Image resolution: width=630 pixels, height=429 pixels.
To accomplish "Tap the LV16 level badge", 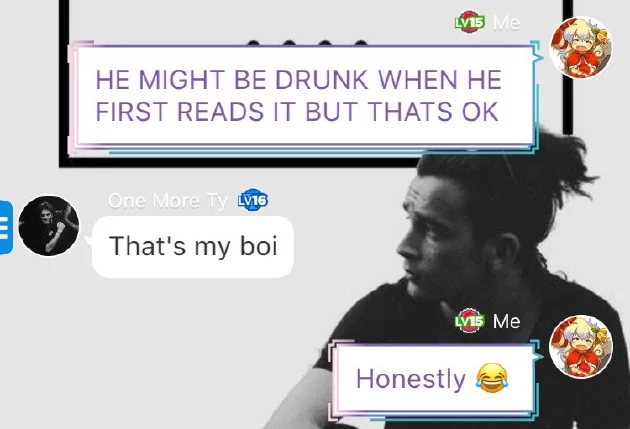I will click(253, 200).
